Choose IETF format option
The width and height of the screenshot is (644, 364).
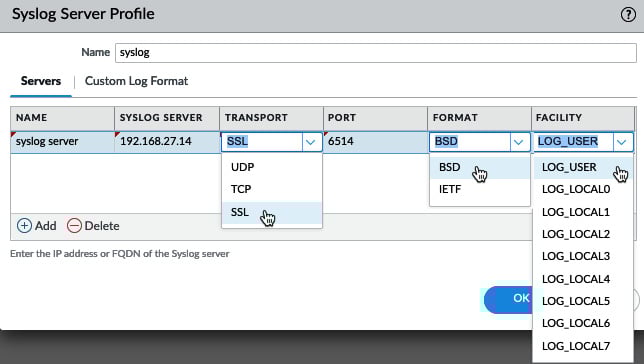pyautogui.click(x=480, y=189)
